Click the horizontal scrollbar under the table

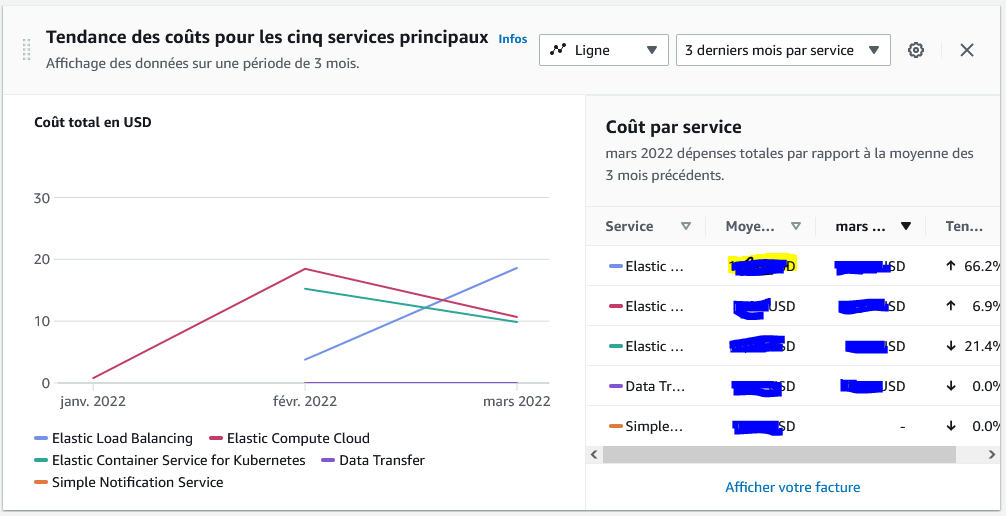[x=780, y=455]
